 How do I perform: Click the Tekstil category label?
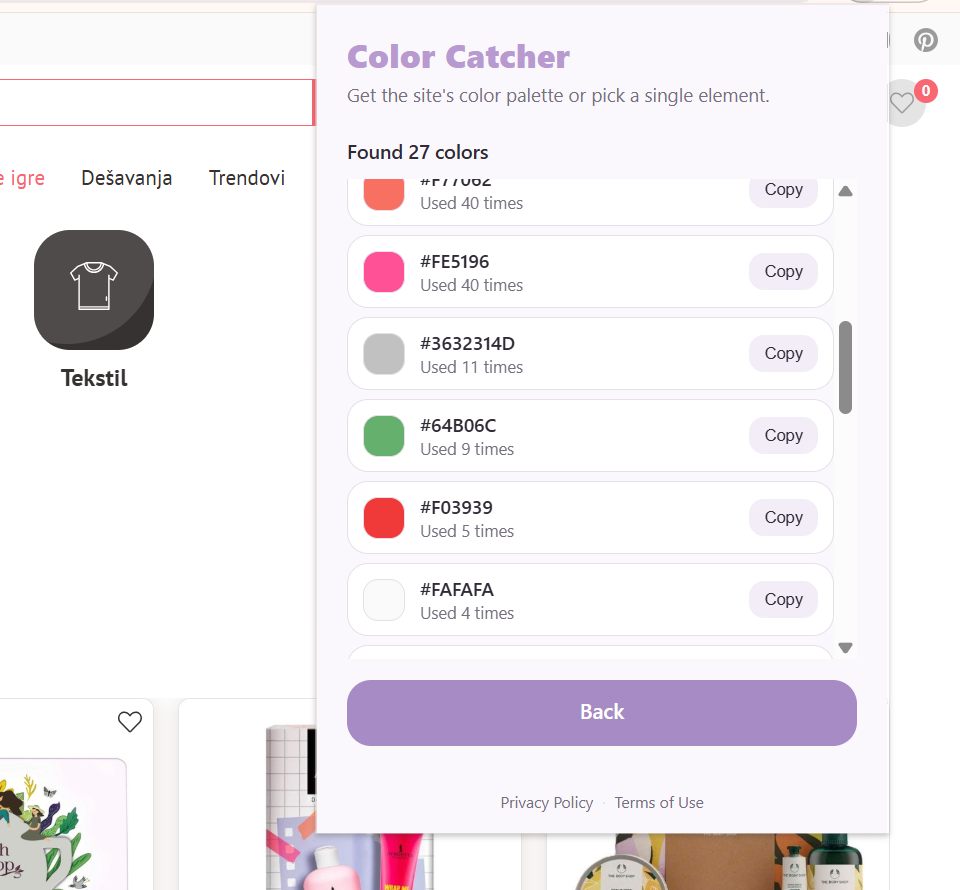click(x=94, y=378)
